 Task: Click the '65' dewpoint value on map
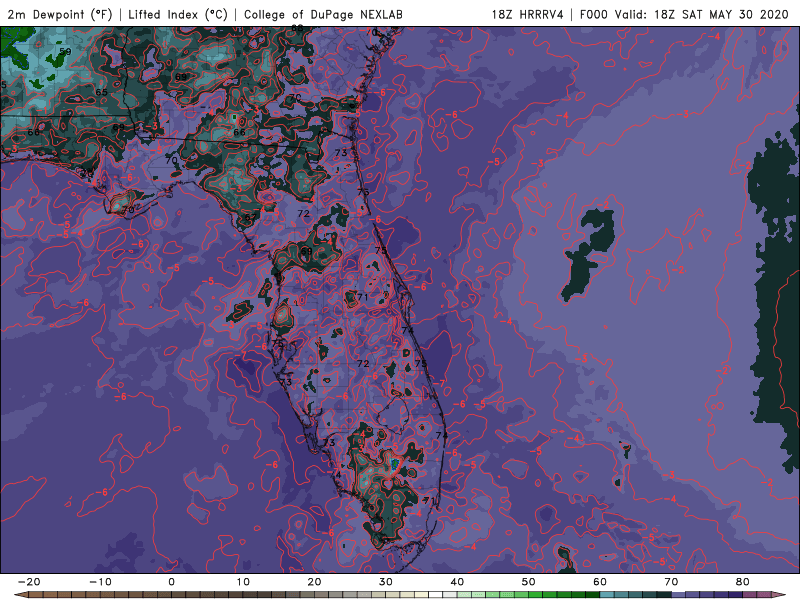coord(102,92)
